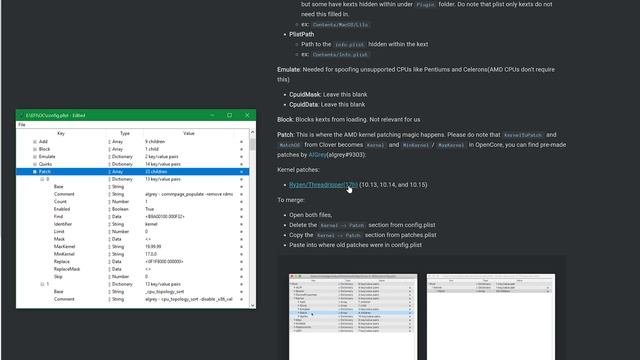Screen dimensions: 640x360
Task: Select the Comment key in entry 0
Action: pyautogui.click(x=64, y=194)
